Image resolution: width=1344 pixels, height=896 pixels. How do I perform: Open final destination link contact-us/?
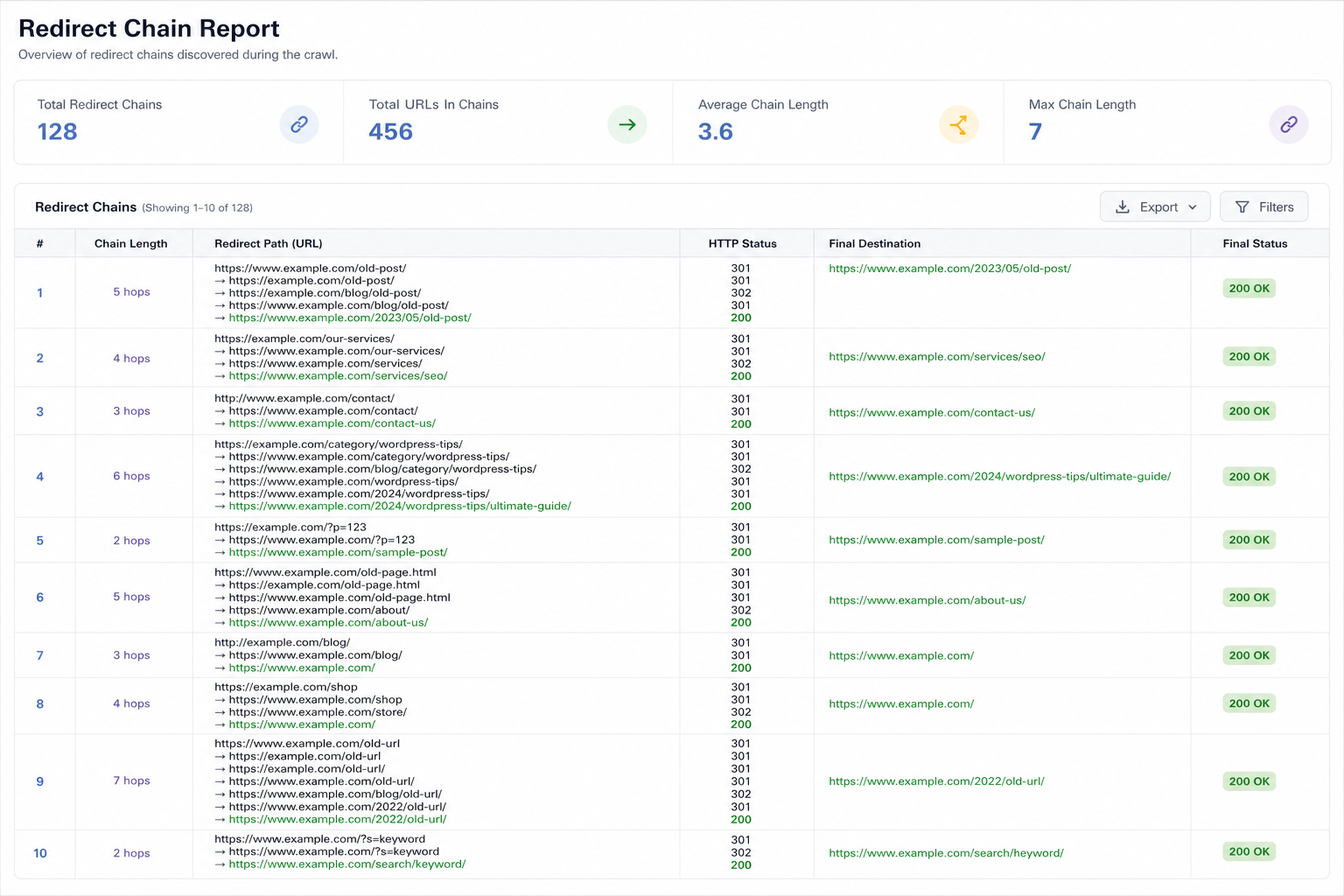[932, 413]
